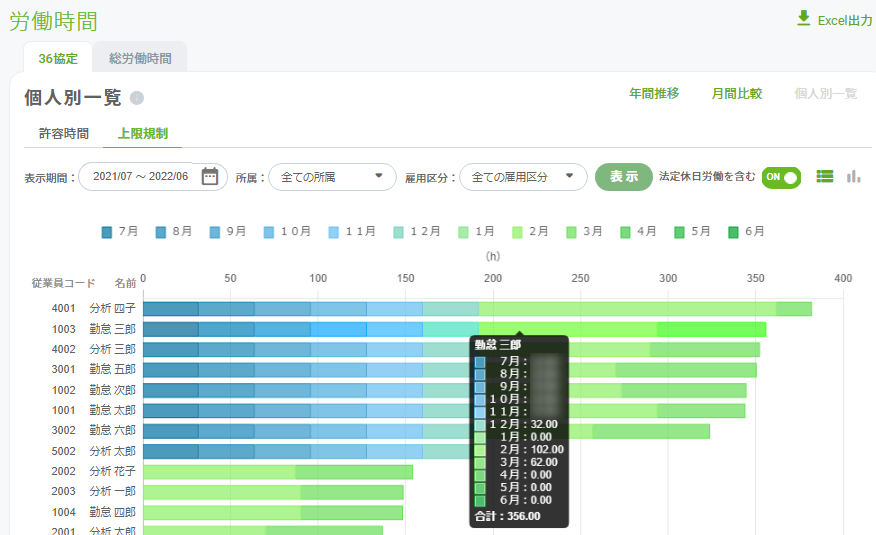This screenshot has height=535, width=876.
Task: Click tooltip total 合計: 356.00
Action: [x=508, y=517]
